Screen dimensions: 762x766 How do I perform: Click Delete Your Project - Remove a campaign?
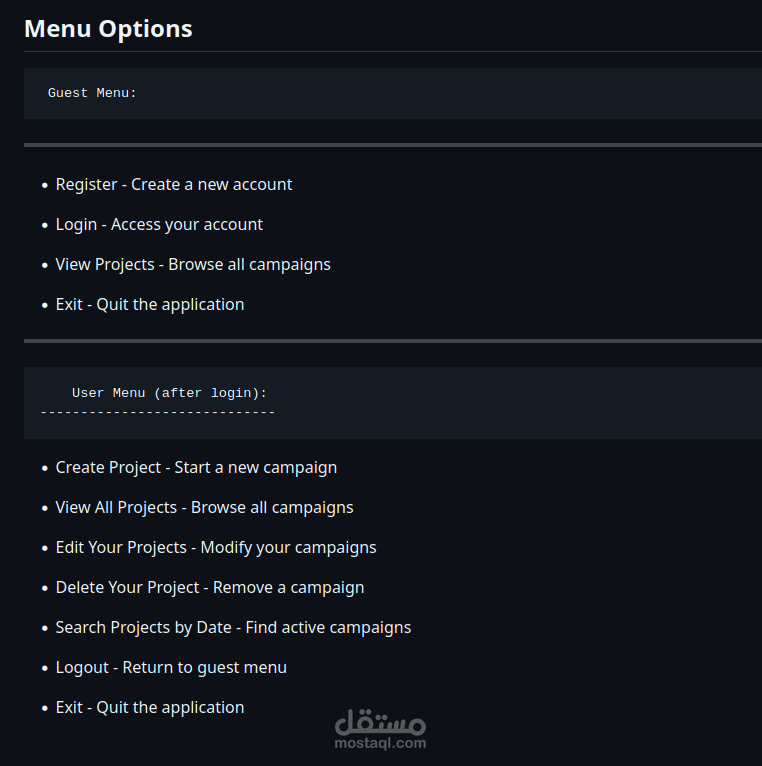pyautogui.click(x=210, y=588)
